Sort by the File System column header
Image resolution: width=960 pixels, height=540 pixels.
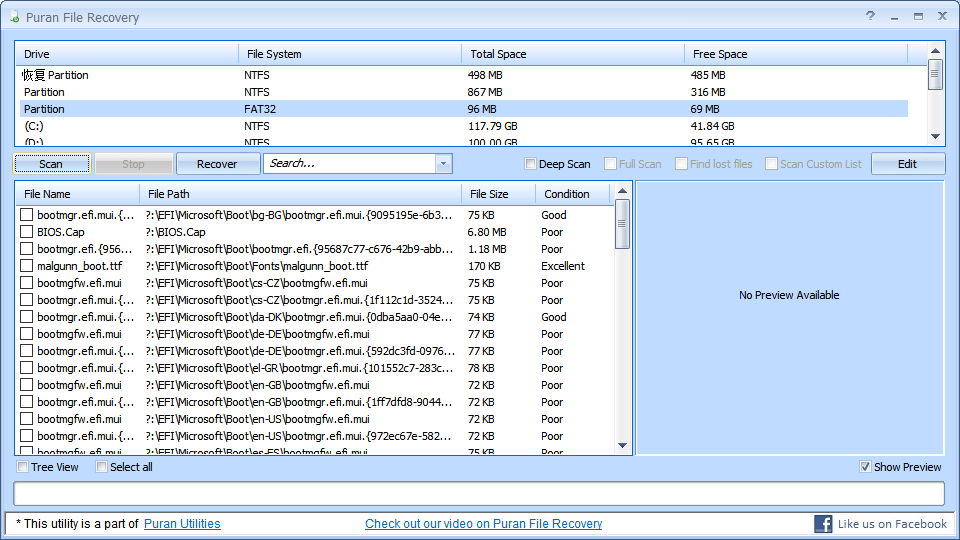click(x=350, y=54)
